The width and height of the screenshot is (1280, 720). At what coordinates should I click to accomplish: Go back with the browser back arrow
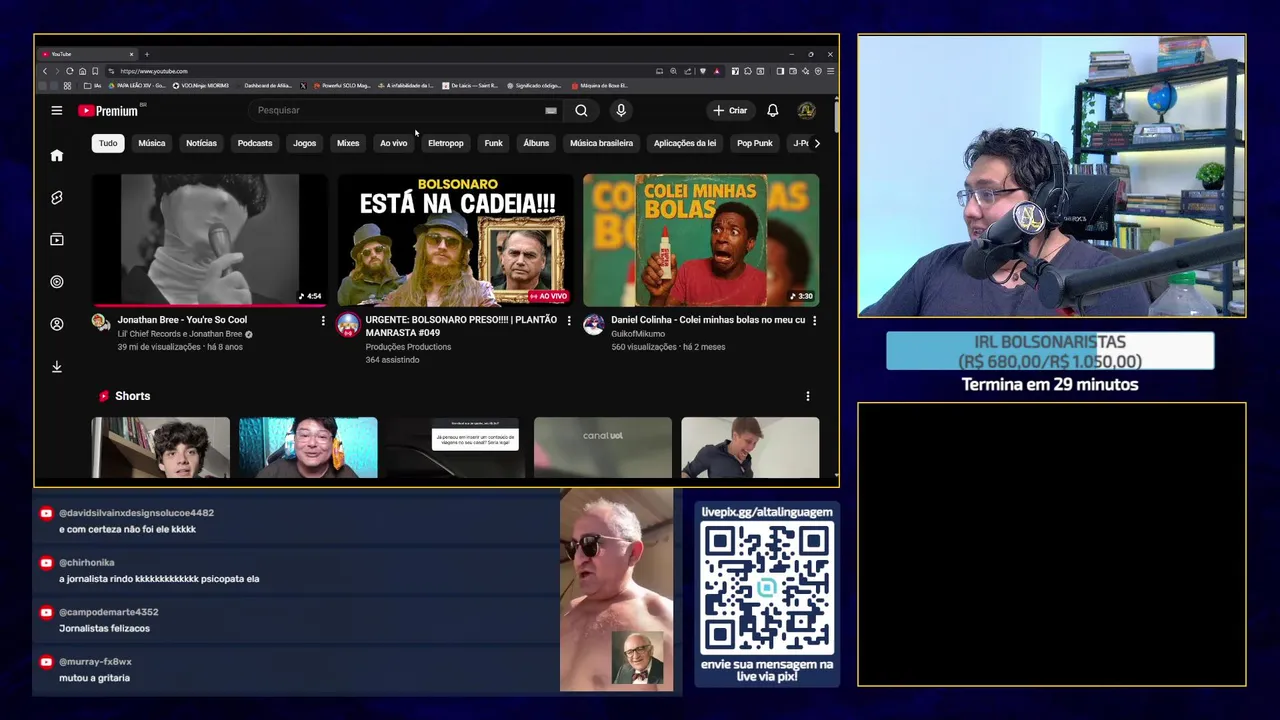pyautogui.click(x=45, y=71)
